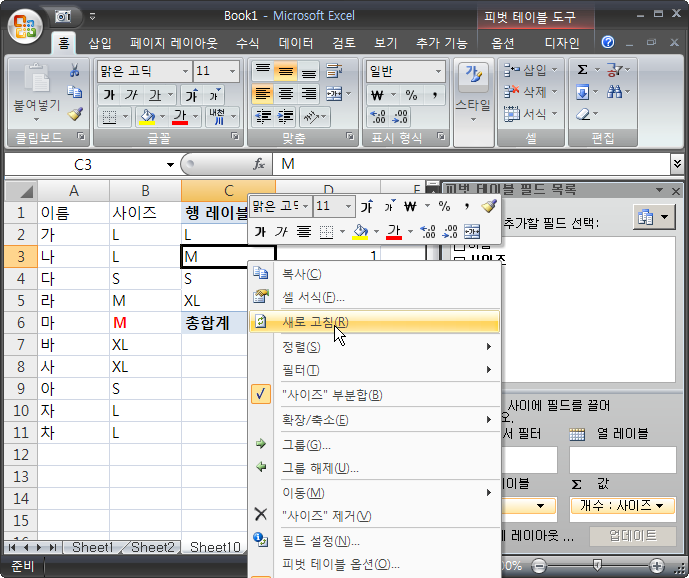689x578 pixels.
Task: Click the top align icon
Action: 263,71
